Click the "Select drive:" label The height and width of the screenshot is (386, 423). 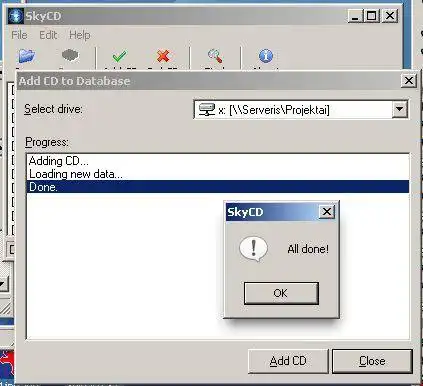tap(53, 109)
